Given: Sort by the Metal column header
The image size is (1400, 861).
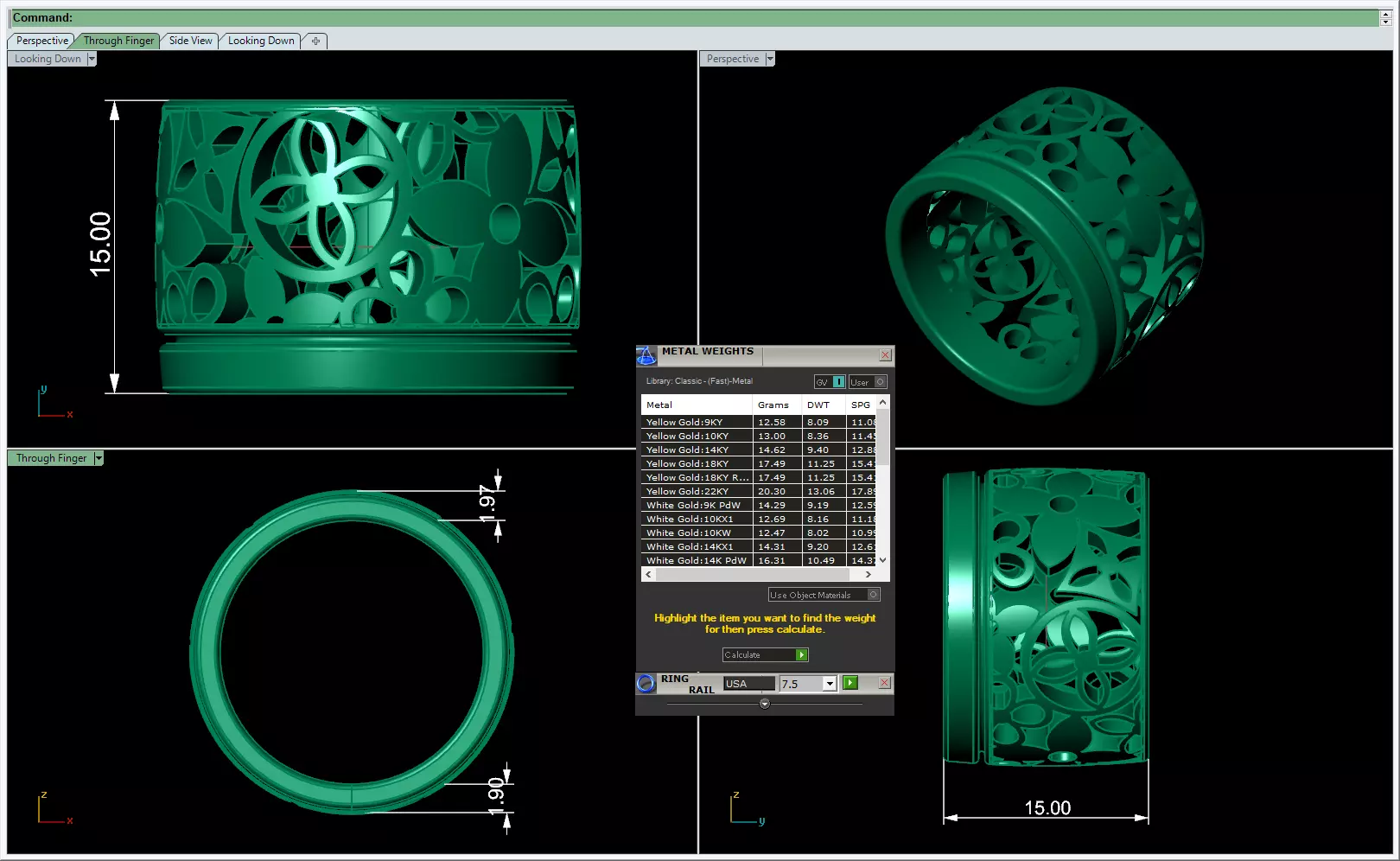Looking at the screenshot, I should click(697, 405).
